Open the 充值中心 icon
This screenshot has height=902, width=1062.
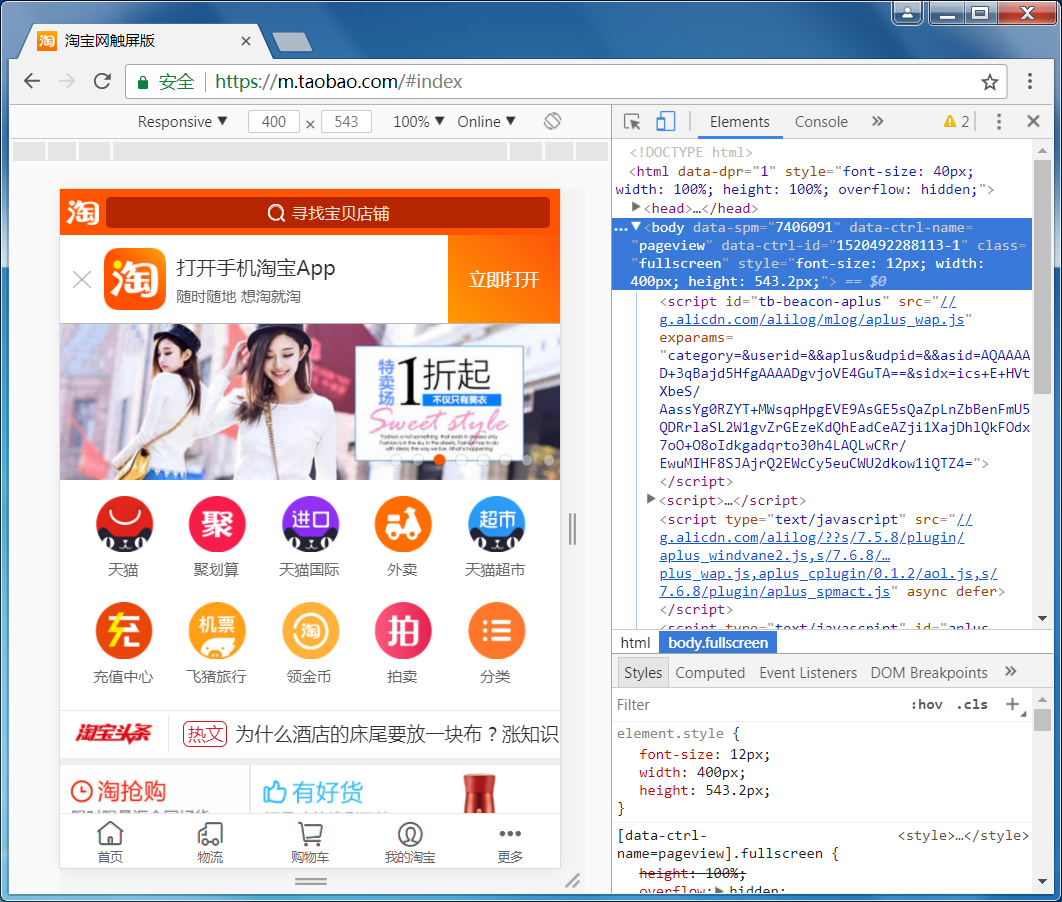click(x=123, y=630)
